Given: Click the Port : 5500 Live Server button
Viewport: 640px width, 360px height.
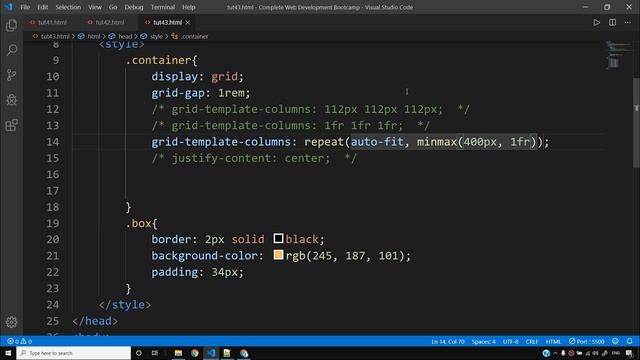Looking at the screenshot, I should click(587, 341).
